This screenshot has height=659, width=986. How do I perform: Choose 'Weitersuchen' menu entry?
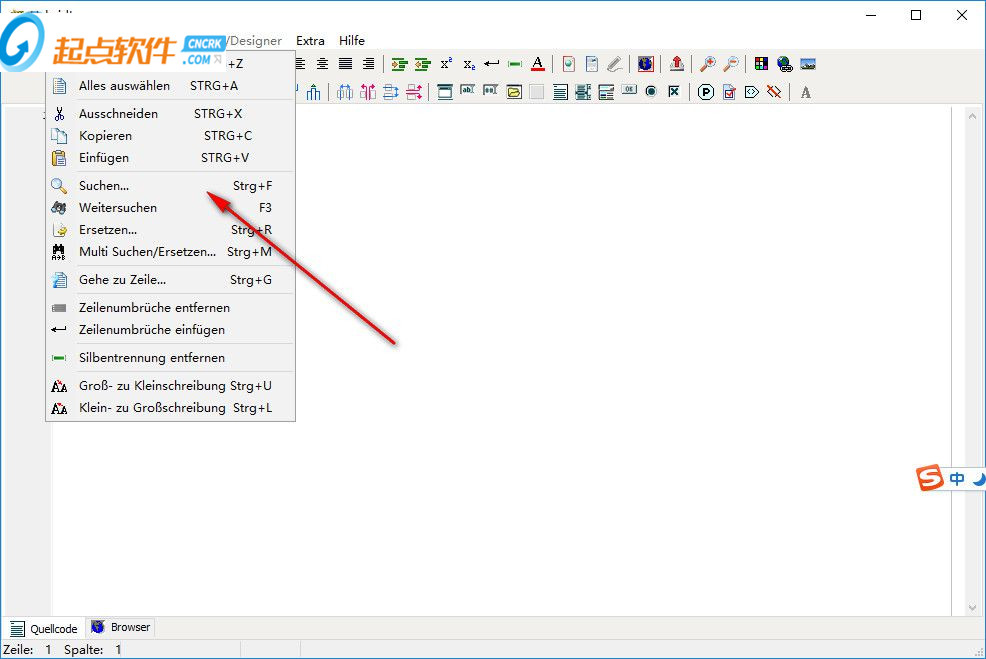coord(170,208)
